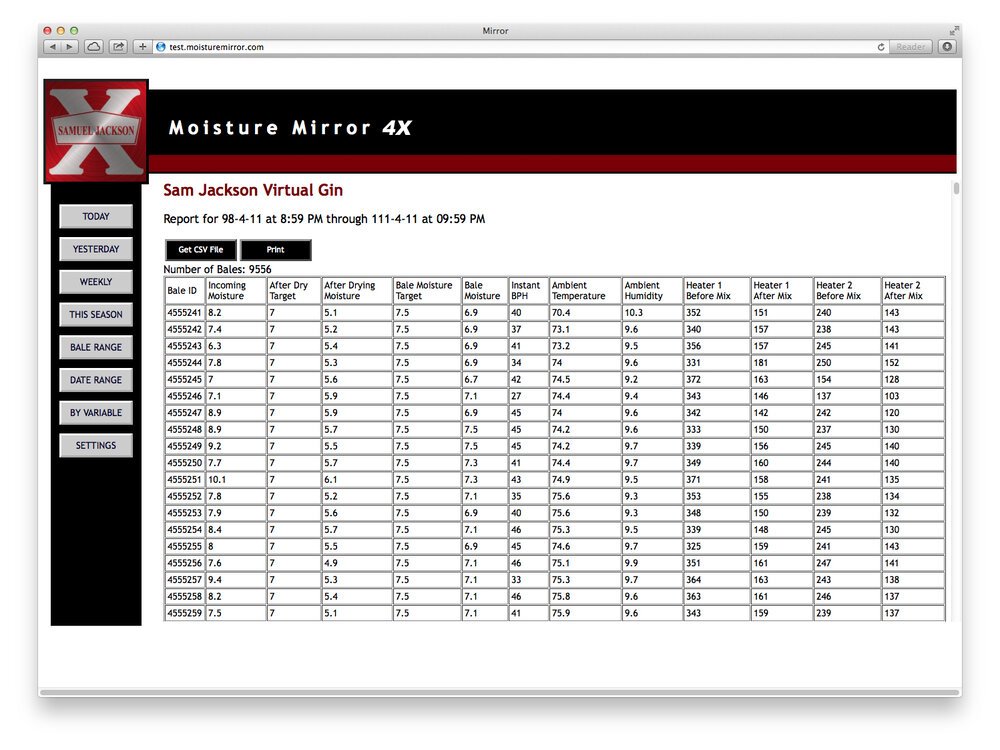Click the browser back arrow

click(x=52, y=47)
